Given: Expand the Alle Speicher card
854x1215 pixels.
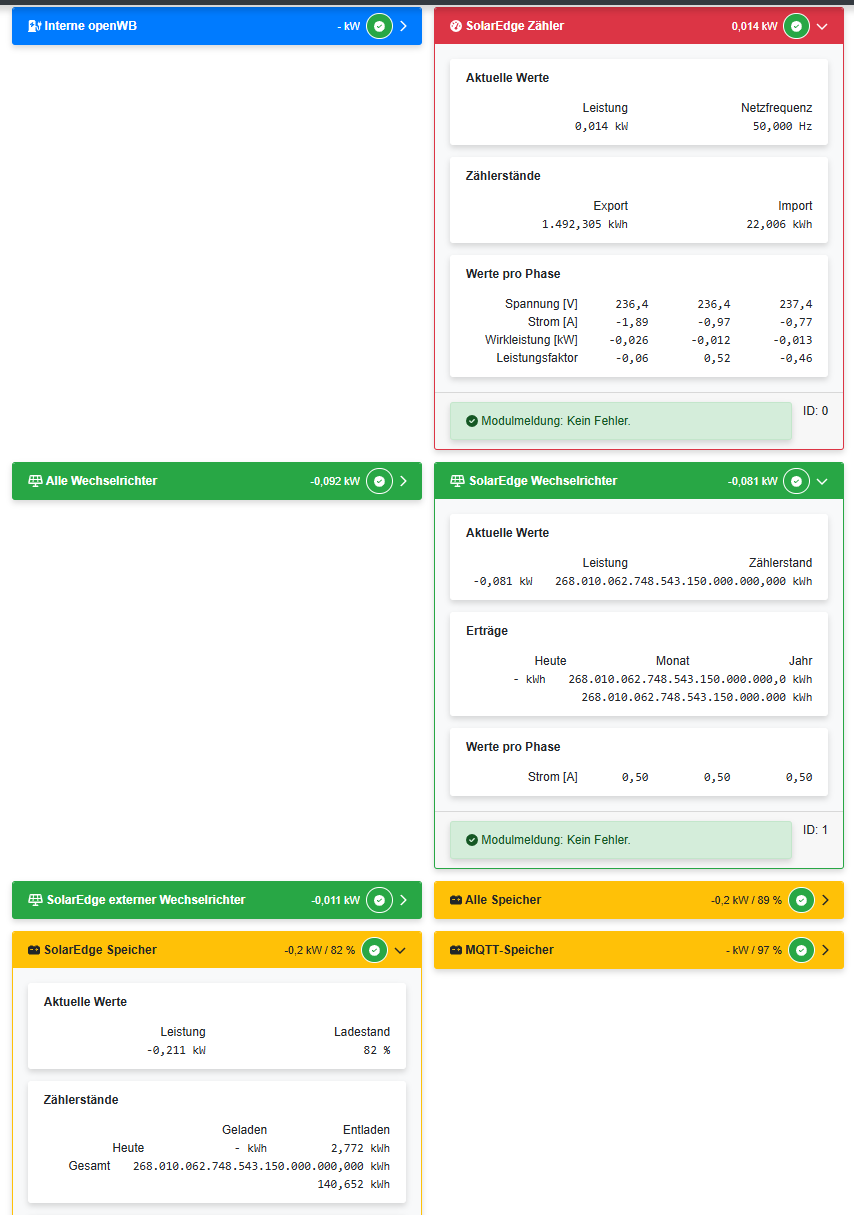Looking at the screenshot, I should pos(826,900).
